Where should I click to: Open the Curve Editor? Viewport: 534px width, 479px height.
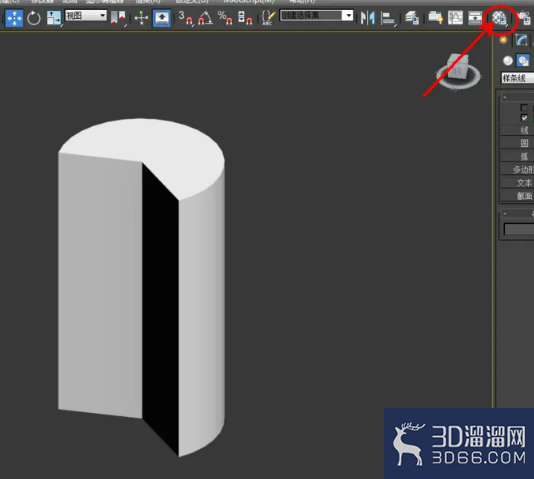click(x=455, y=18)
